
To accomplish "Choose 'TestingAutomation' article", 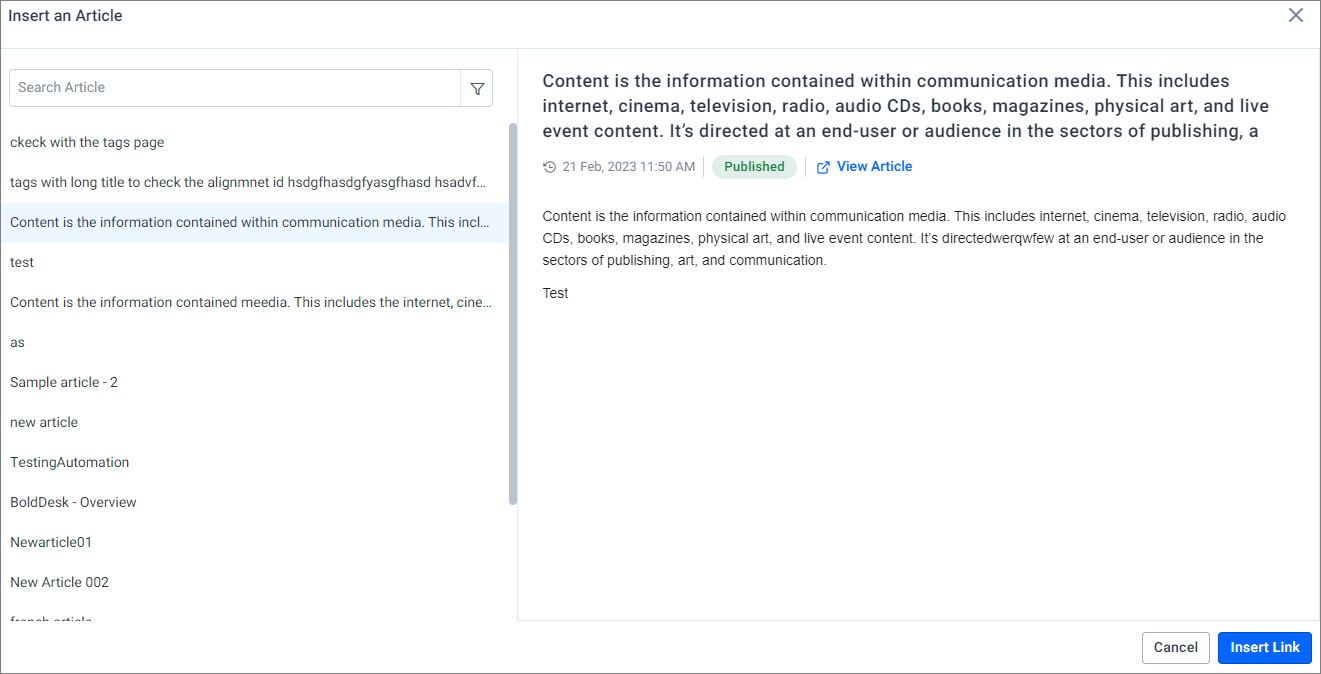I will (x=254, y=463).
